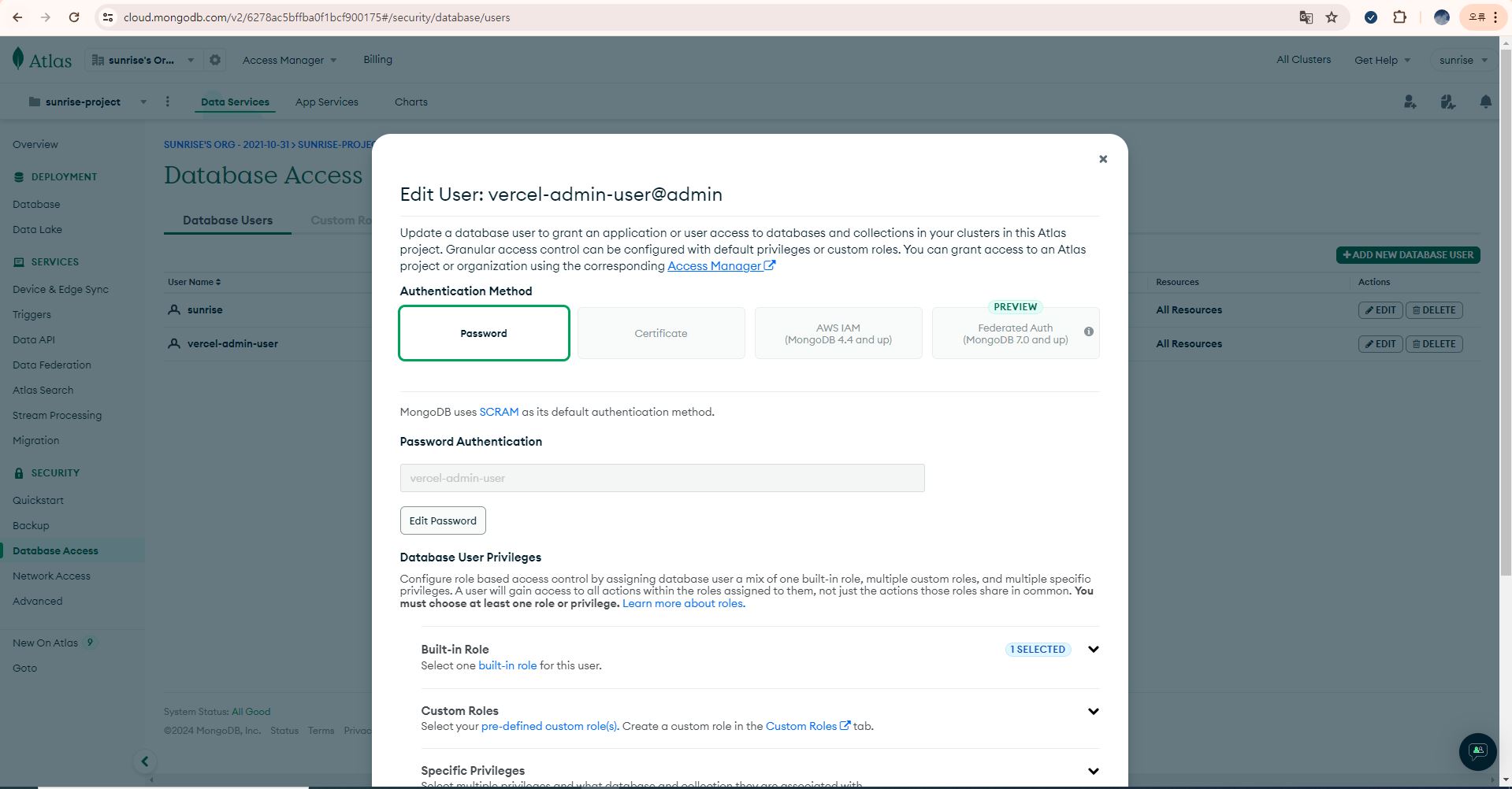Select Password authentication method
The width and height of the screenshot is (1512, 789).
(484, 333)
